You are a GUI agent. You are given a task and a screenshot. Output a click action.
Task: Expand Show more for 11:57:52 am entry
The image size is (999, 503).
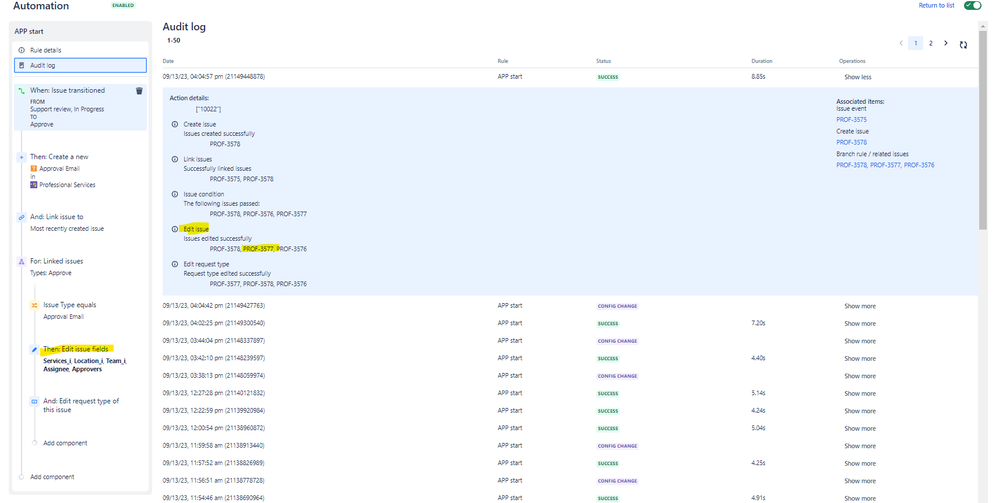tap(860, 463)
